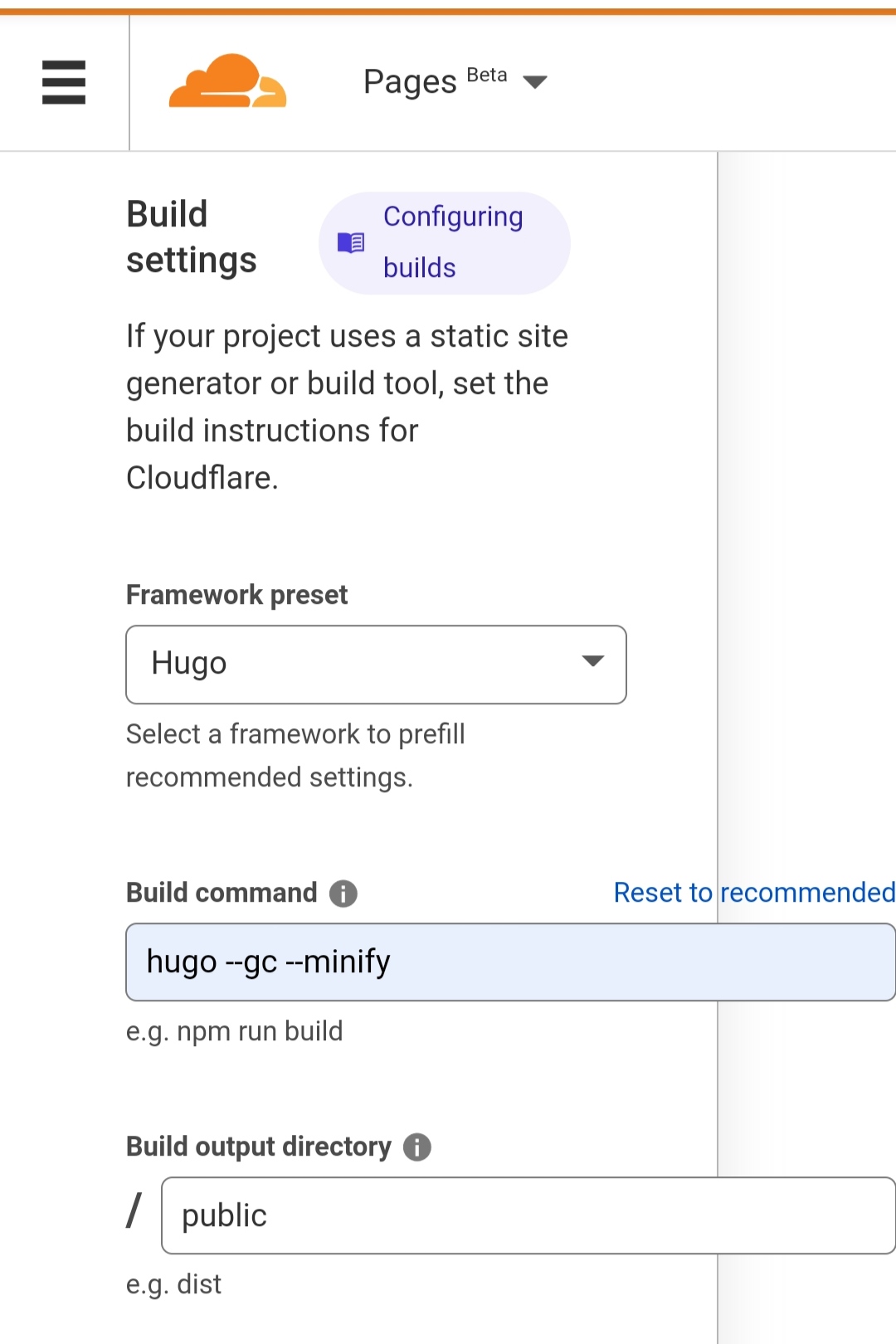
Task: Open the hamburger navigation menu
Action: point(64,82)
